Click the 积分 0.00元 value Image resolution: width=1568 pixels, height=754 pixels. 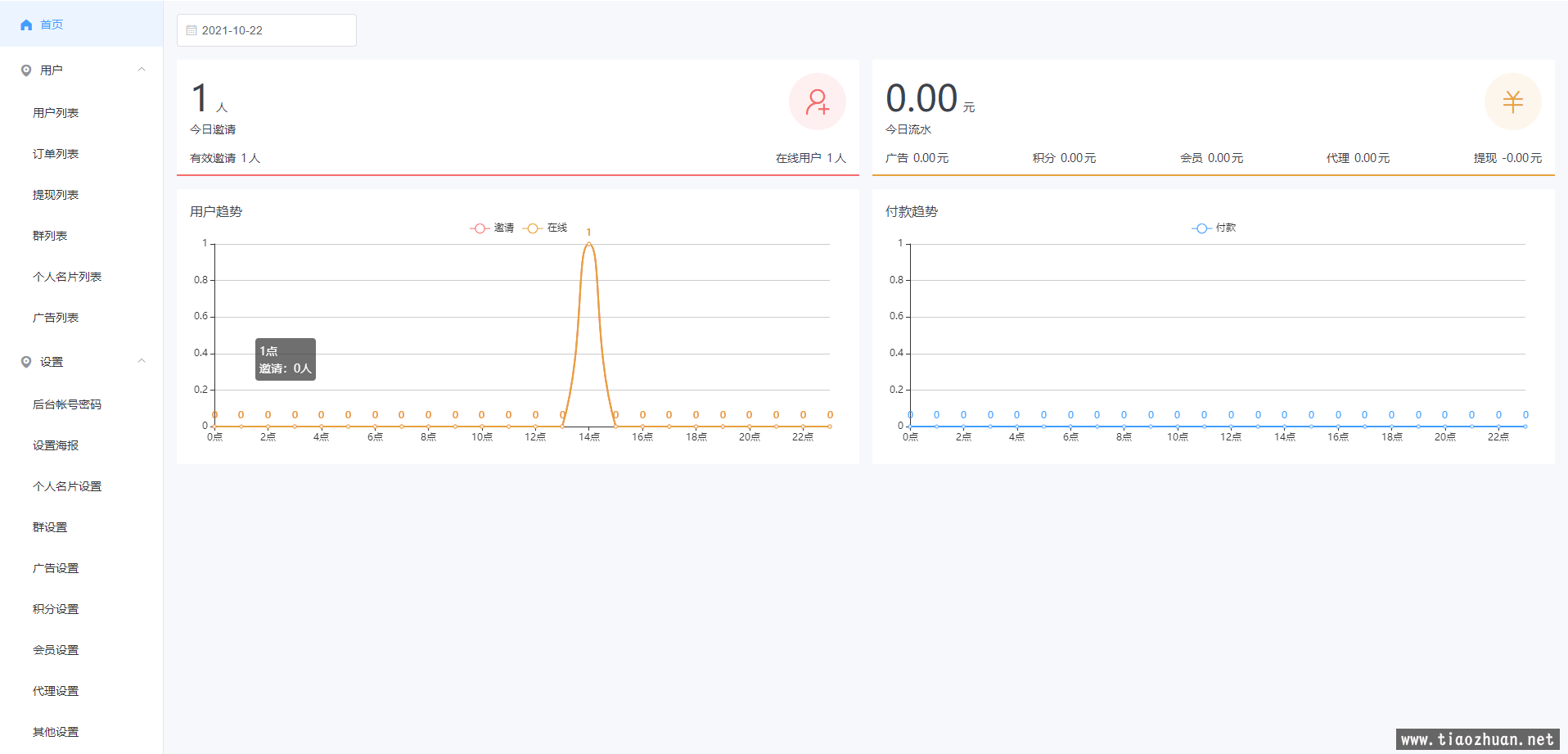point(1064,158)
